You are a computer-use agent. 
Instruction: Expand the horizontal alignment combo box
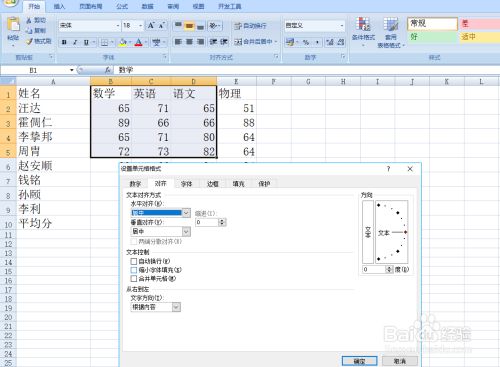(186, 213)
